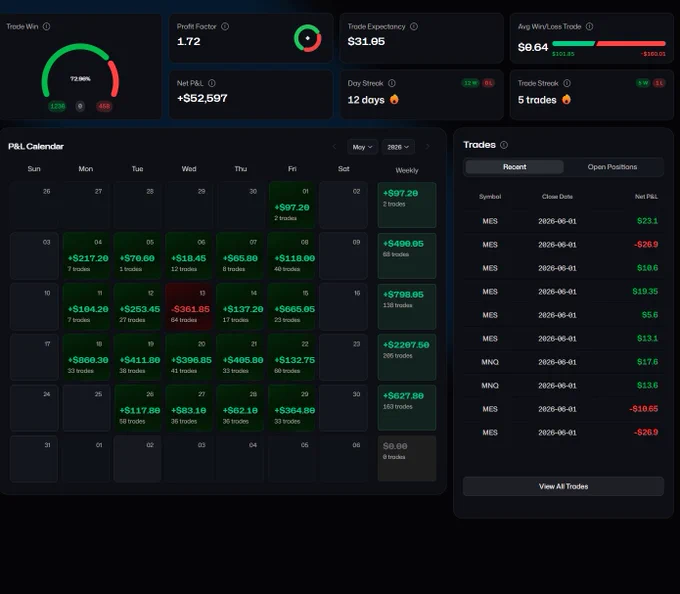This screenshot has width=680, height=594.
Task: Click the Trade Streak info icon
Action: coord(567,83)
